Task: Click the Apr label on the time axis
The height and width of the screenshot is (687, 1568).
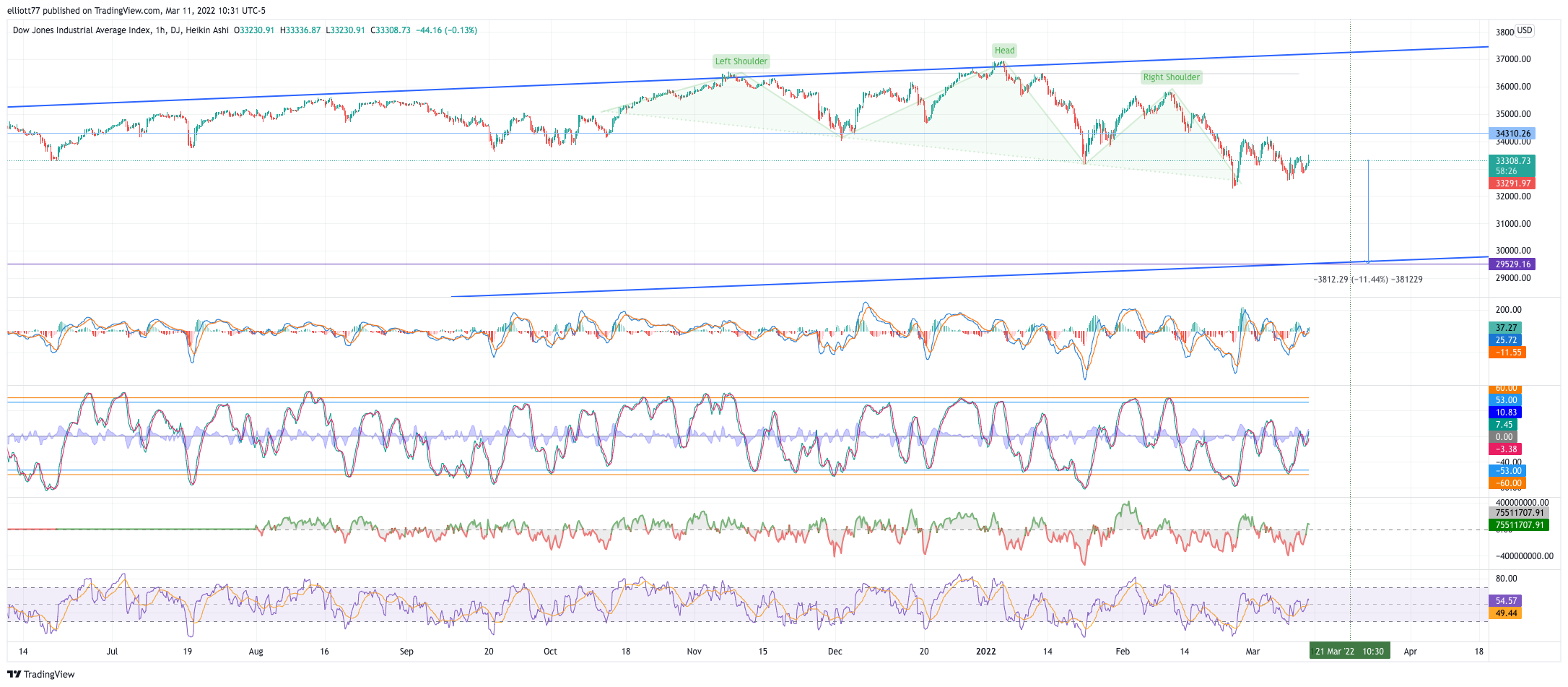Action: [1410, 652]
